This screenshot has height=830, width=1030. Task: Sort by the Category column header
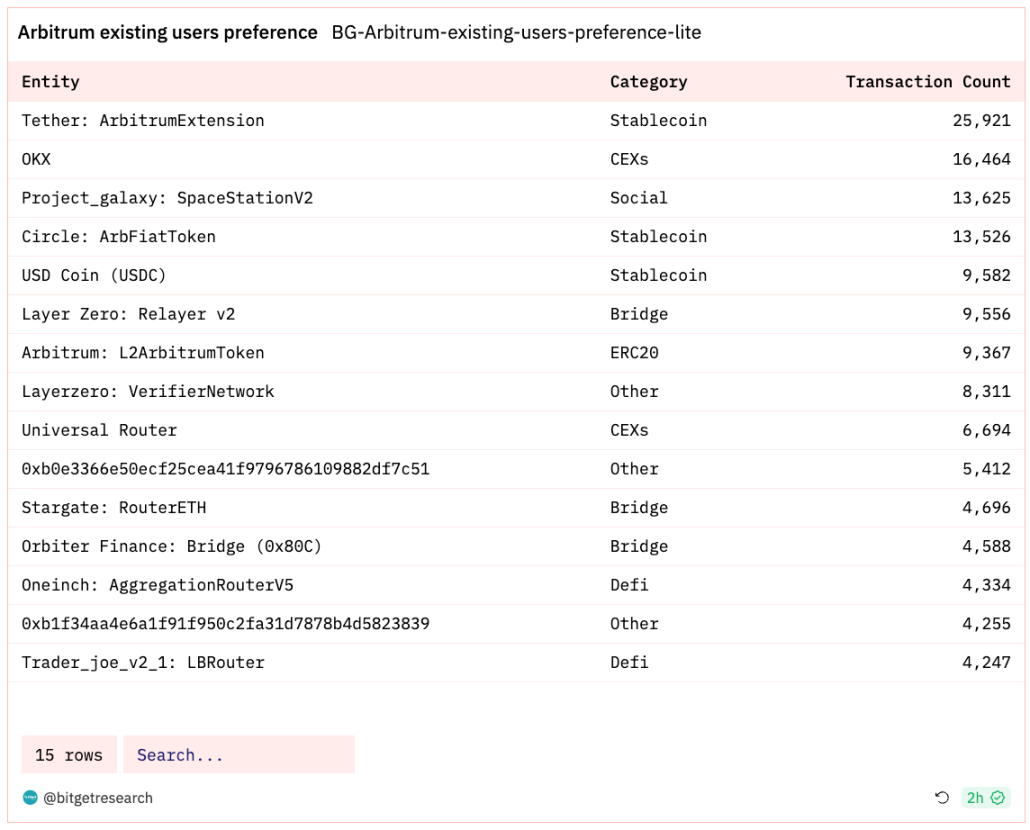coord(648,81)
